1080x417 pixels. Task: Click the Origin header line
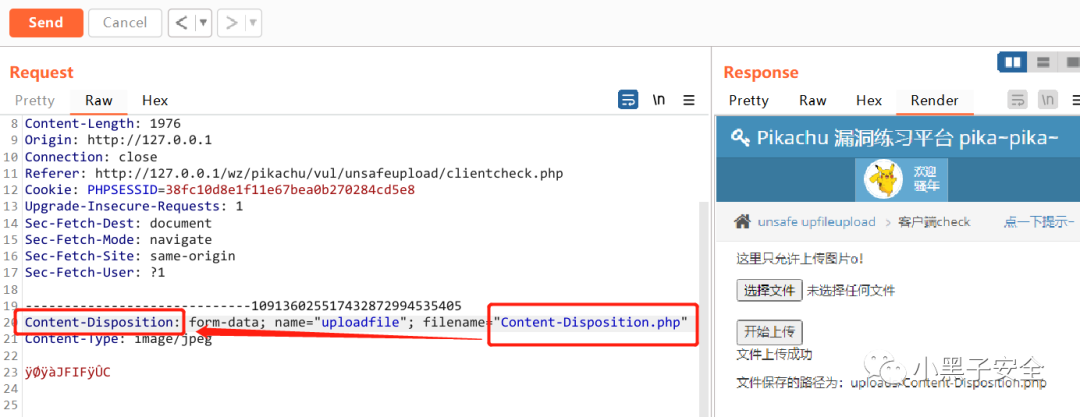118,141
